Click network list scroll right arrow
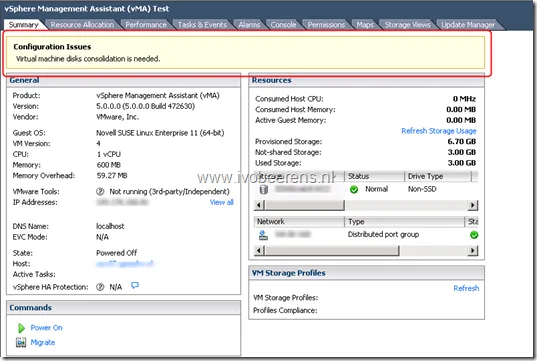Viewport: 537px width, 361px height. point(473,251)
